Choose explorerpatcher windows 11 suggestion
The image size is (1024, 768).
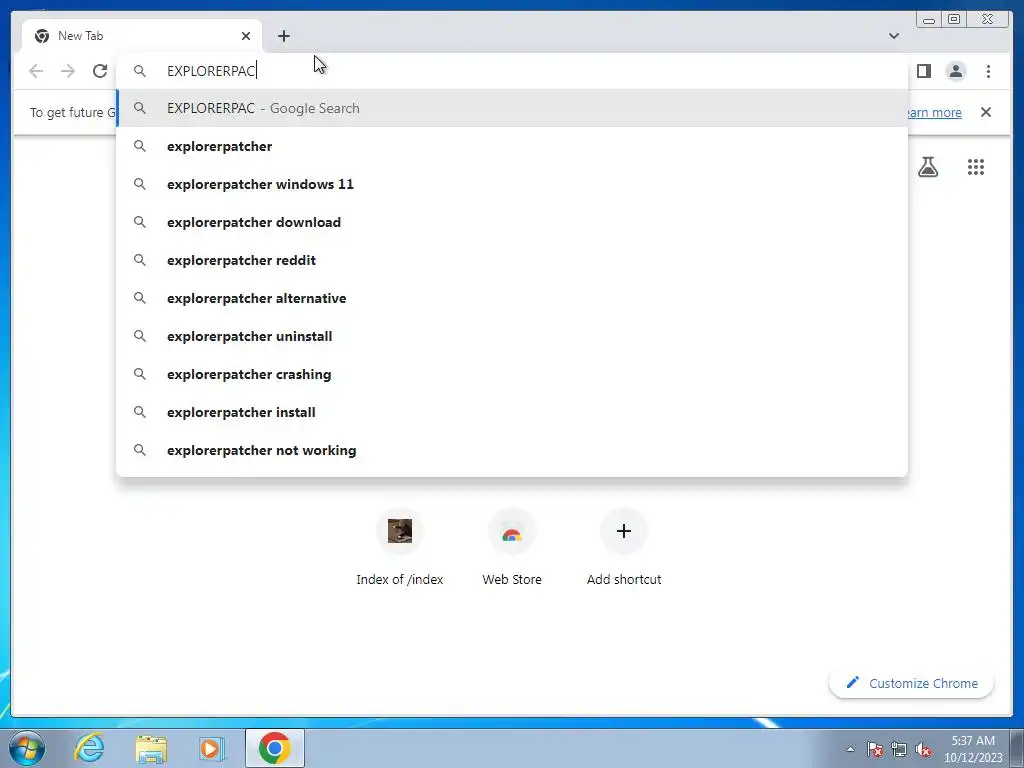click(512, 184)
